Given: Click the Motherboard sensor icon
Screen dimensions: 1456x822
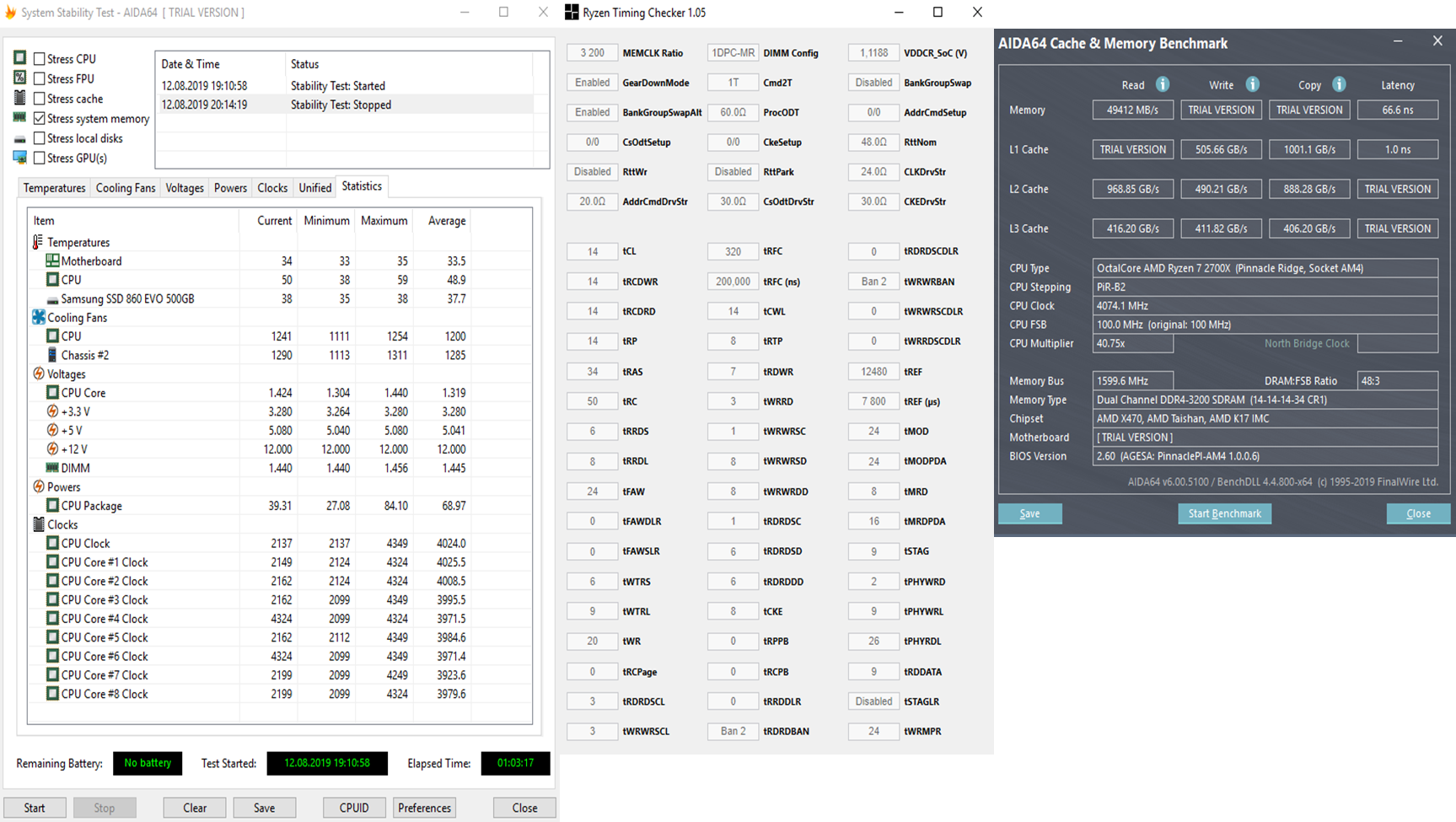Looking at the screenshot, I should [x=52, y=261].
